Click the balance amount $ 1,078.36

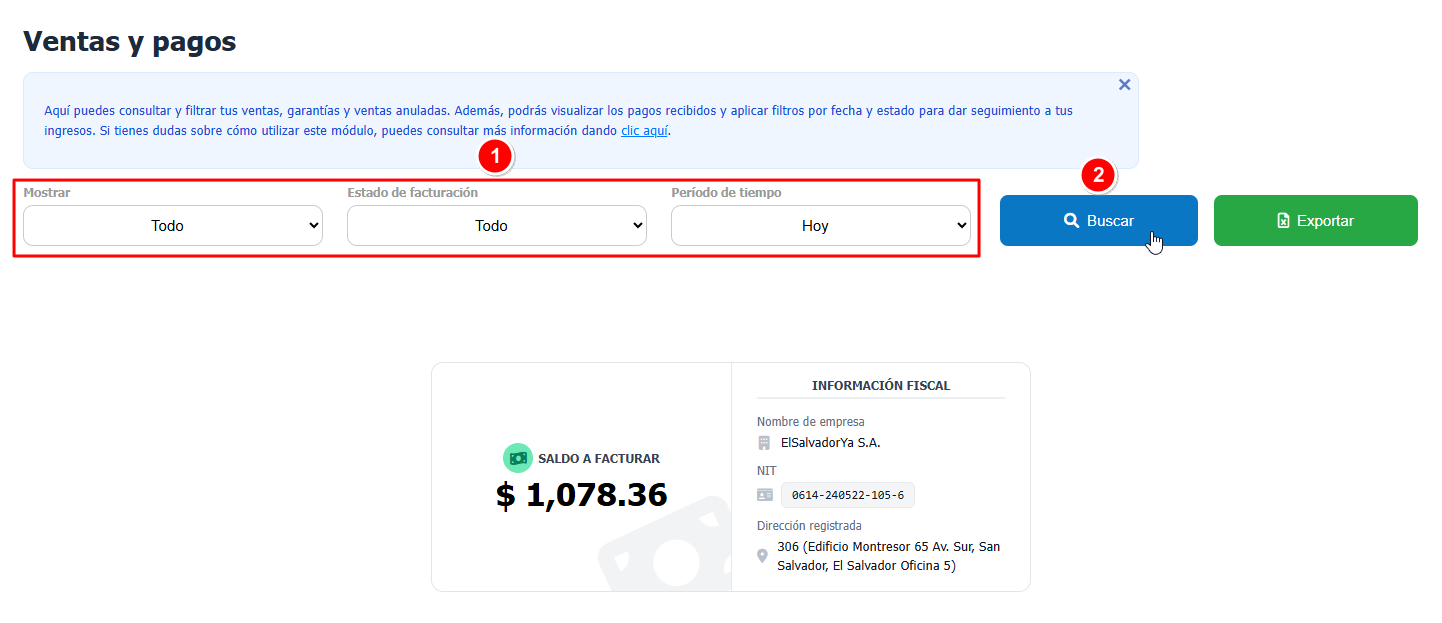coord(581,494)
